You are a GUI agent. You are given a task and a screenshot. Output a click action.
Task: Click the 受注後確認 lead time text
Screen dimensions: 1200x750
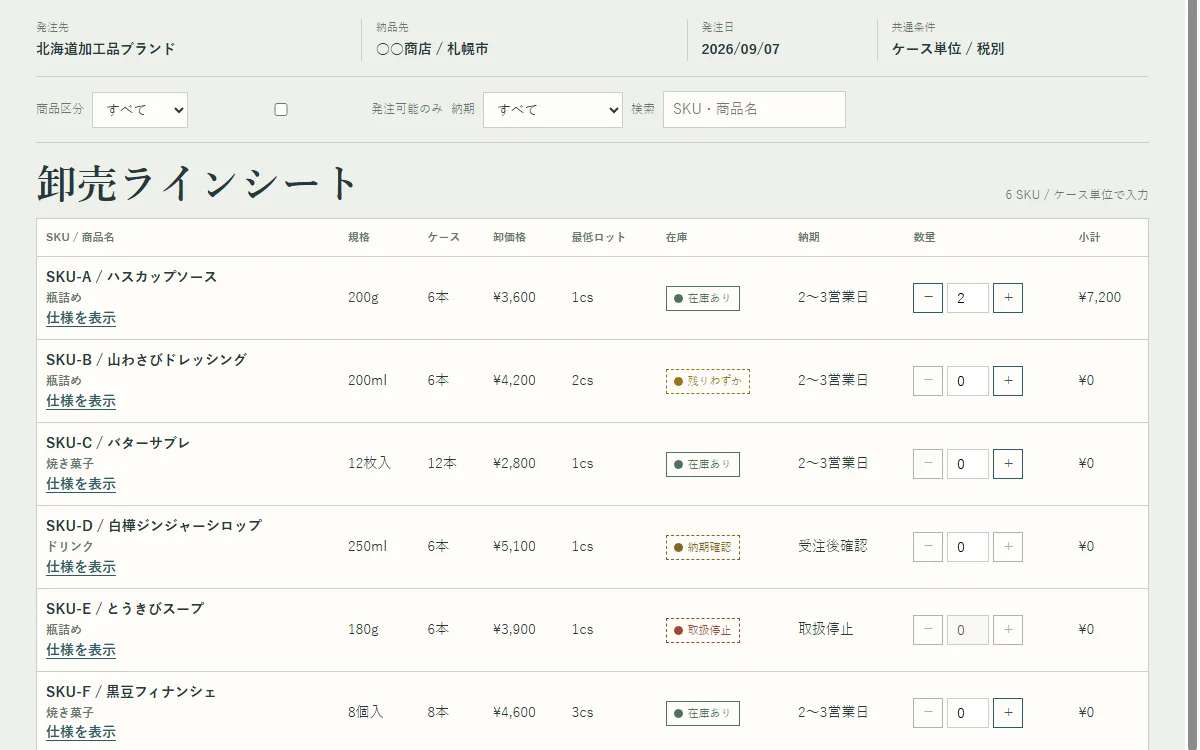tap(833, 547)
